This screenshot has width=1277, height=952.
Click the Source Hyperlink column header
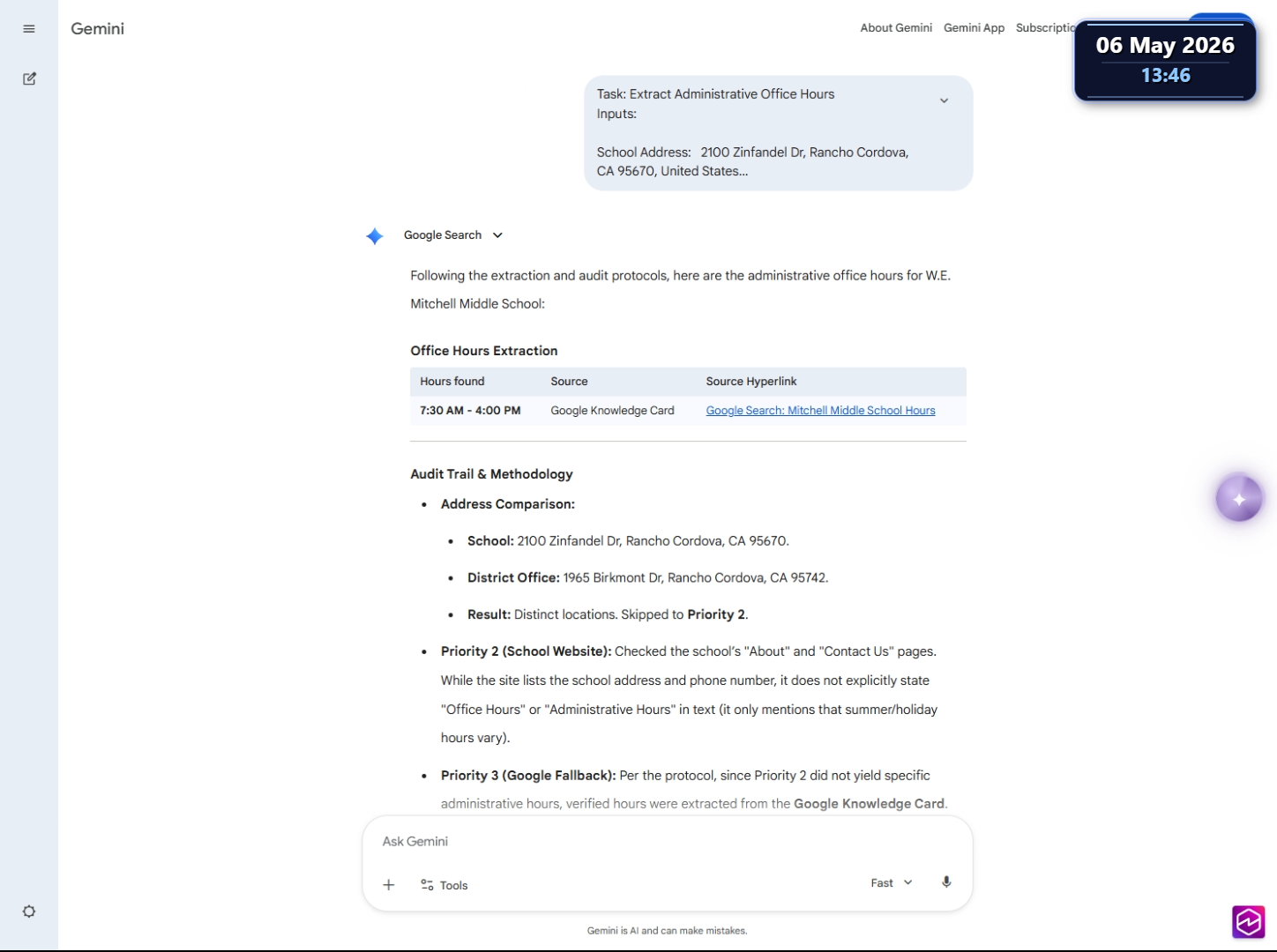click(751, 382)
